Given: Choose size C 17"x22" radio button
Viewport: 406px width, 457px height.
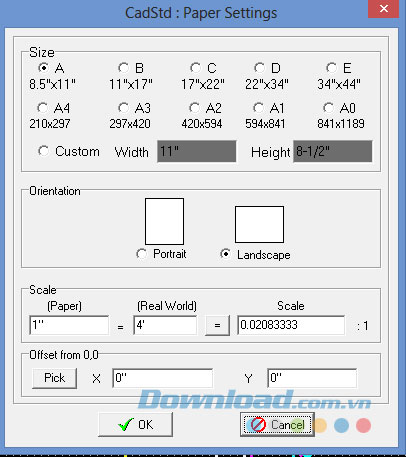Looking at the screenshot, I should (x=195, y=68).
